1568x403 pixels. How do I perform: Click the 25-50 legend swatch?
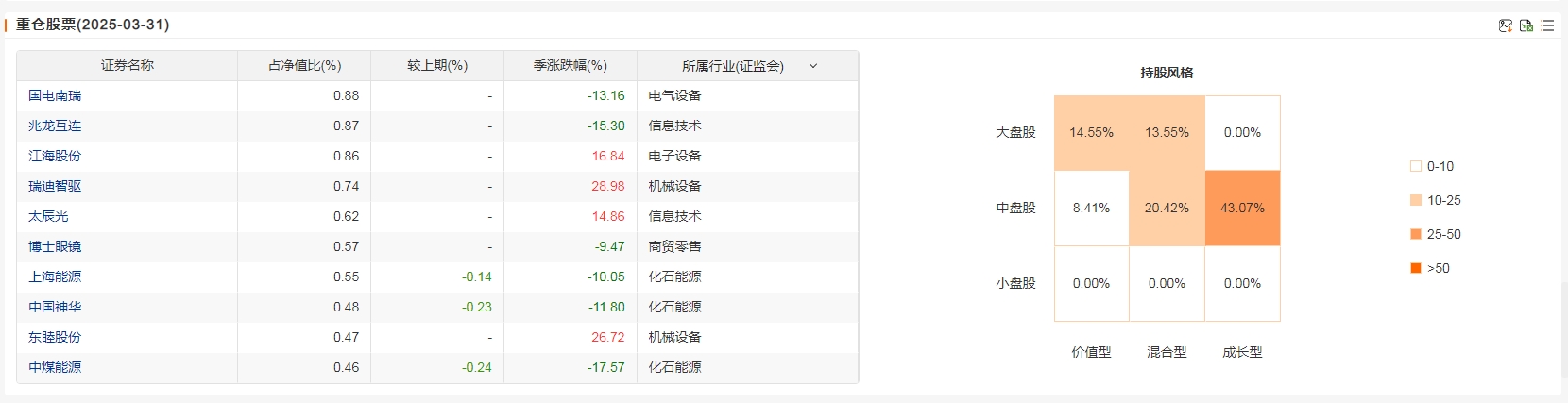pyautogui.click(x=1416, y=234)
